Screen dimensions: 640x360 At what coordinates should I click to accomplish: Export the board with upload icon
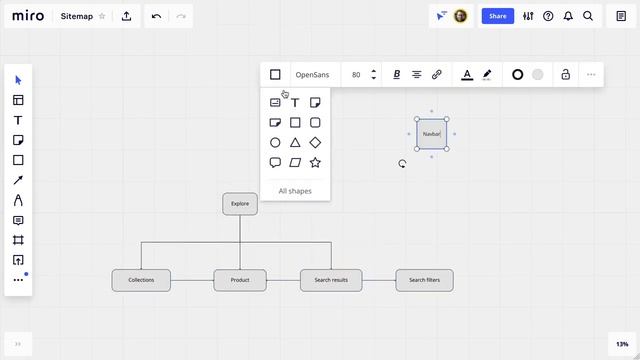pos(127,16)
